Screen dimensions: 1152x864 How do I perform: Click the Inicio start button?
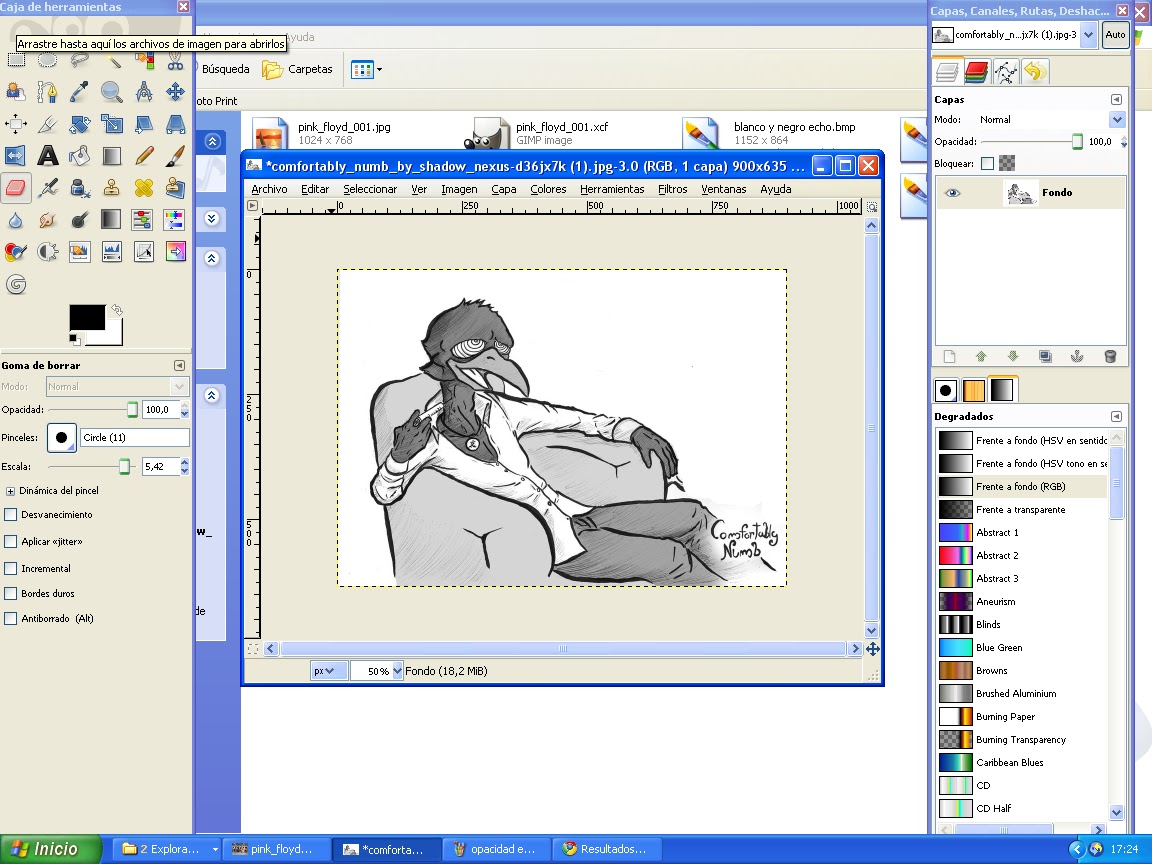(x=48, y=849)
